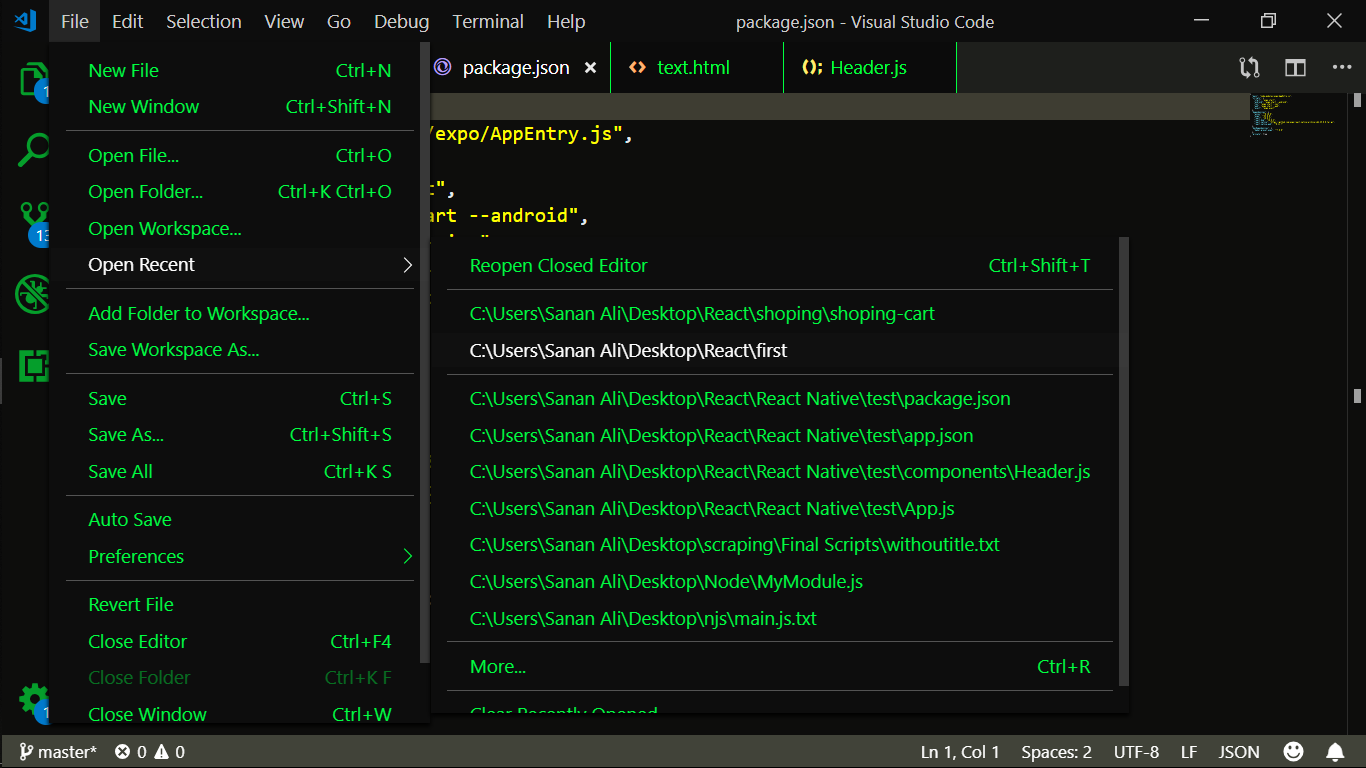The height and width of the screenshot is (768, 1366).
Task: Click Spaces: 2 indentation setting
Action: (1056, 751)
